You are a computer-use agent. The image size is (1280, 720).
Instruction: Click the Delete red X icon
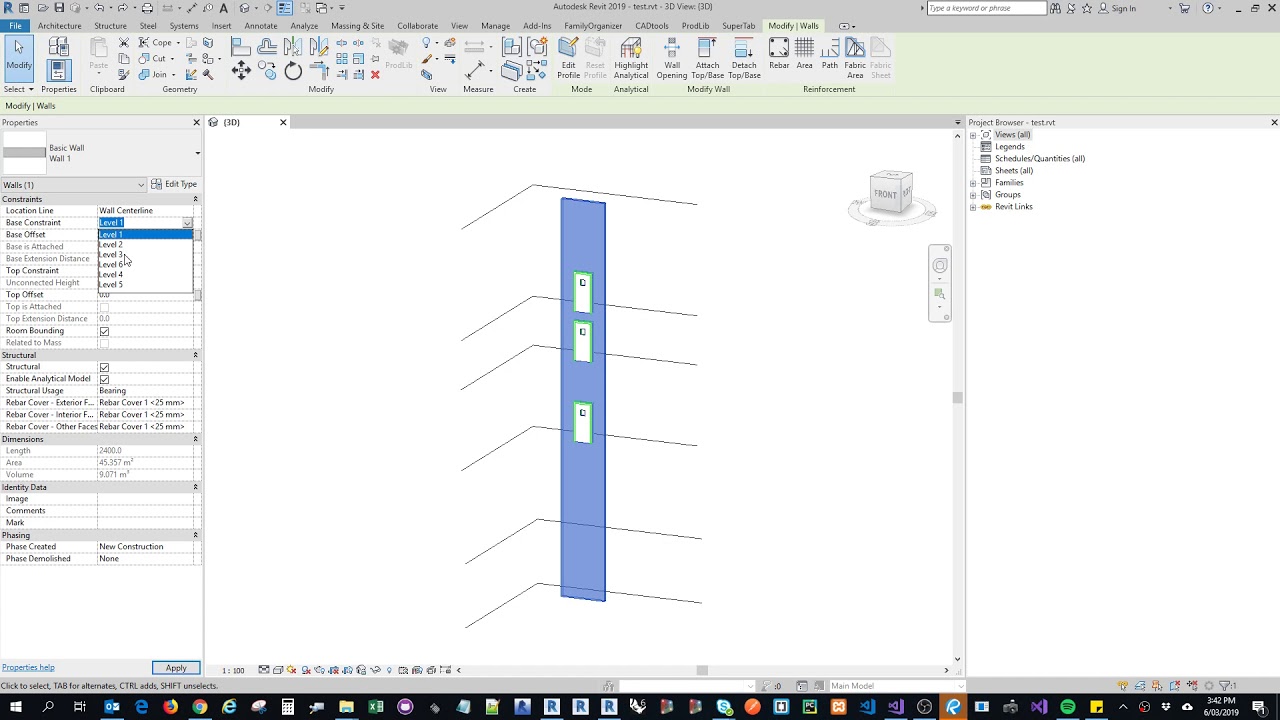[375, 75]
